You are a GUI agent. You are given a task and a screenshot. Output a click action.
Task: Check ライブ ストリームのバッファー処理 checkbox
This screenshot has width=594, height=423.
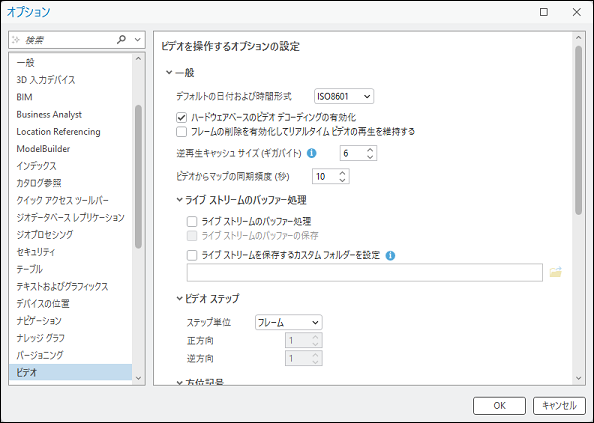(x=192, y=221)
